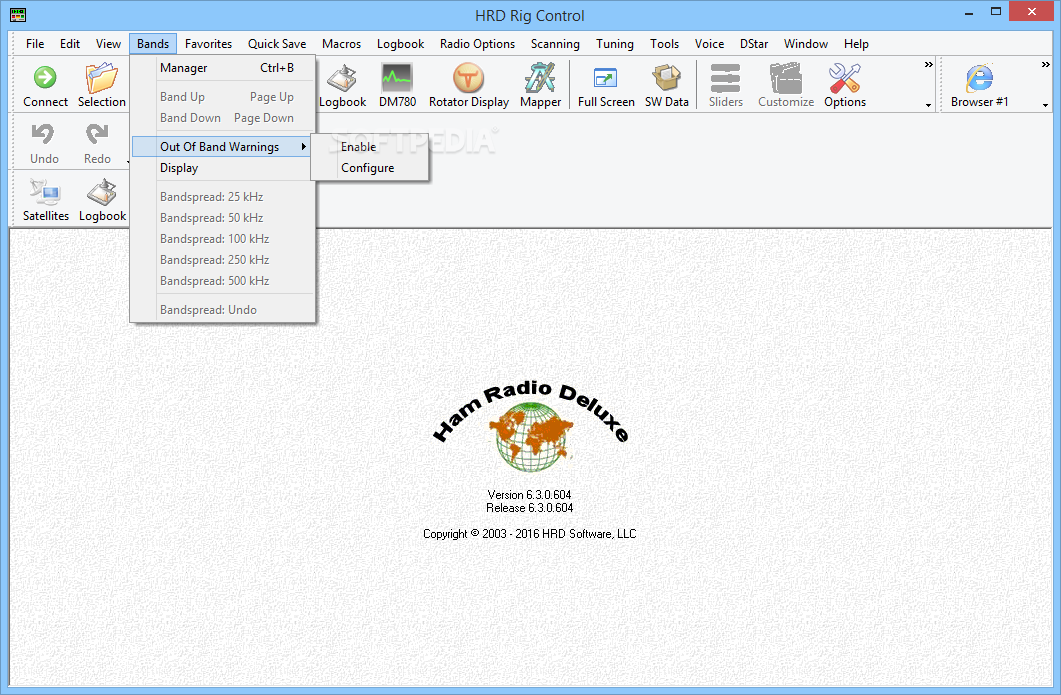The image size is (1061, 695).
Task: Open Browser #1 icon
Action: click(x=979, y=78)
